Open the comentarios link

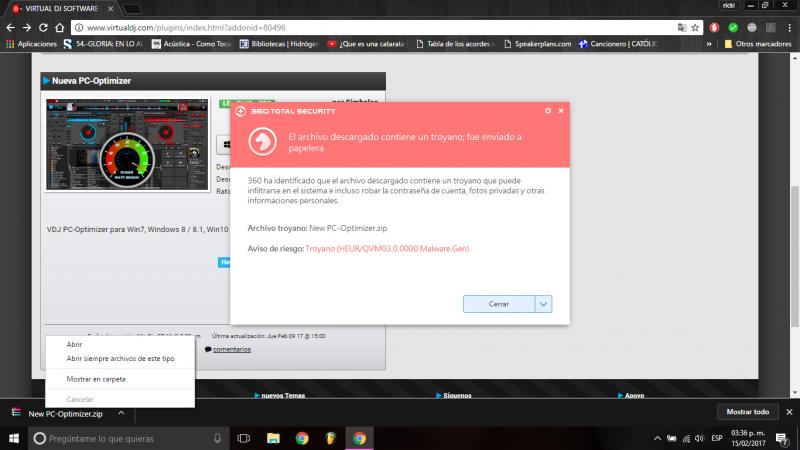[x=232, y=349]
